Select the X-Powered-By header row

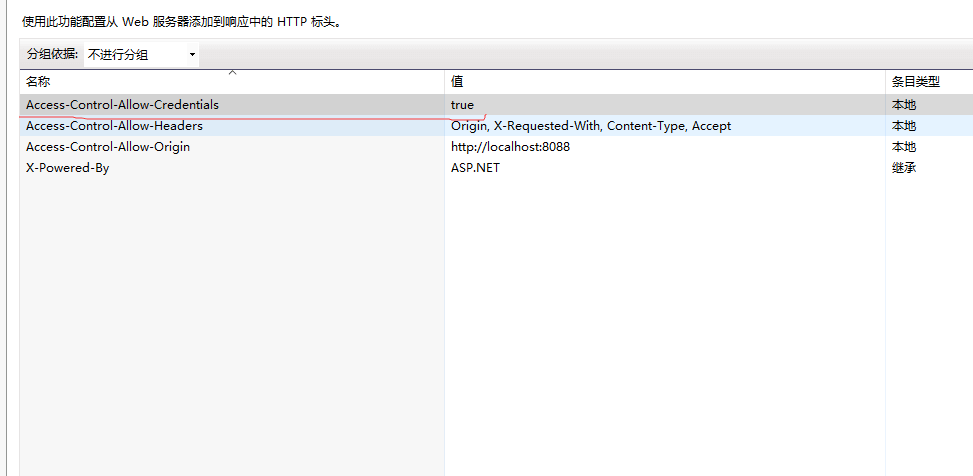coord(67,168)
